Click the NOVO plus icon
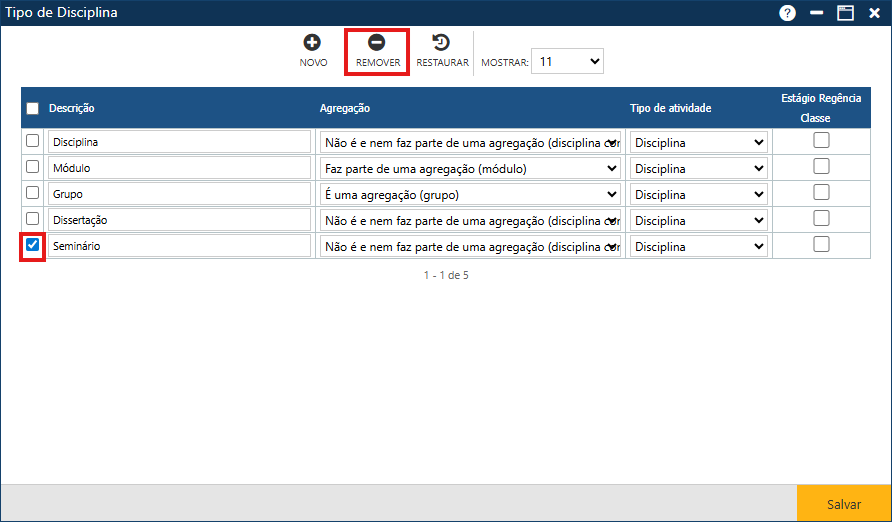The height and width of the screenshot is (522, 892). coord(312,42)
